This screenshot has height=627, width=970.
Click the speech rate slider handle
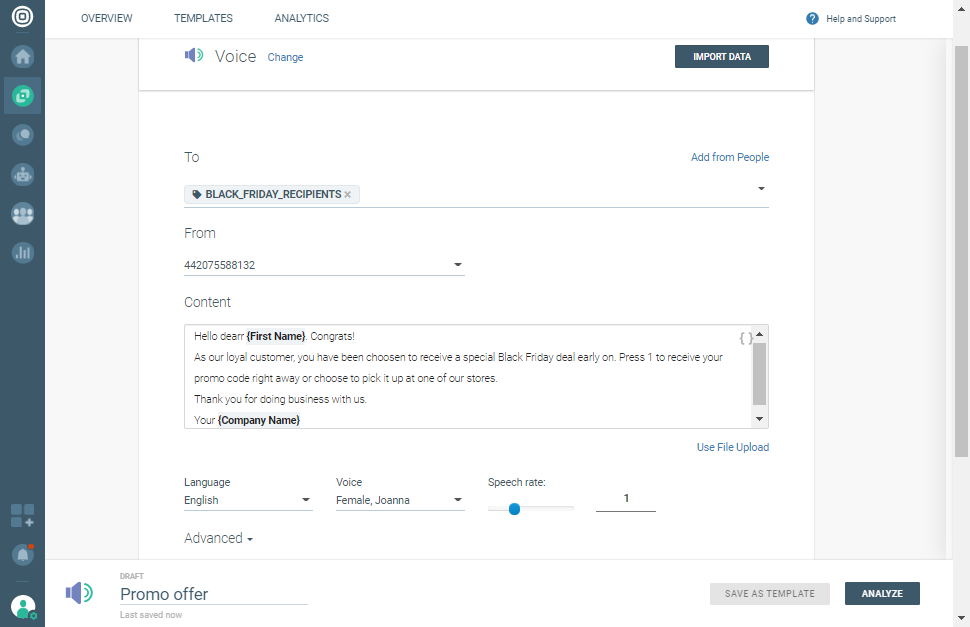(x=514, y=509)
